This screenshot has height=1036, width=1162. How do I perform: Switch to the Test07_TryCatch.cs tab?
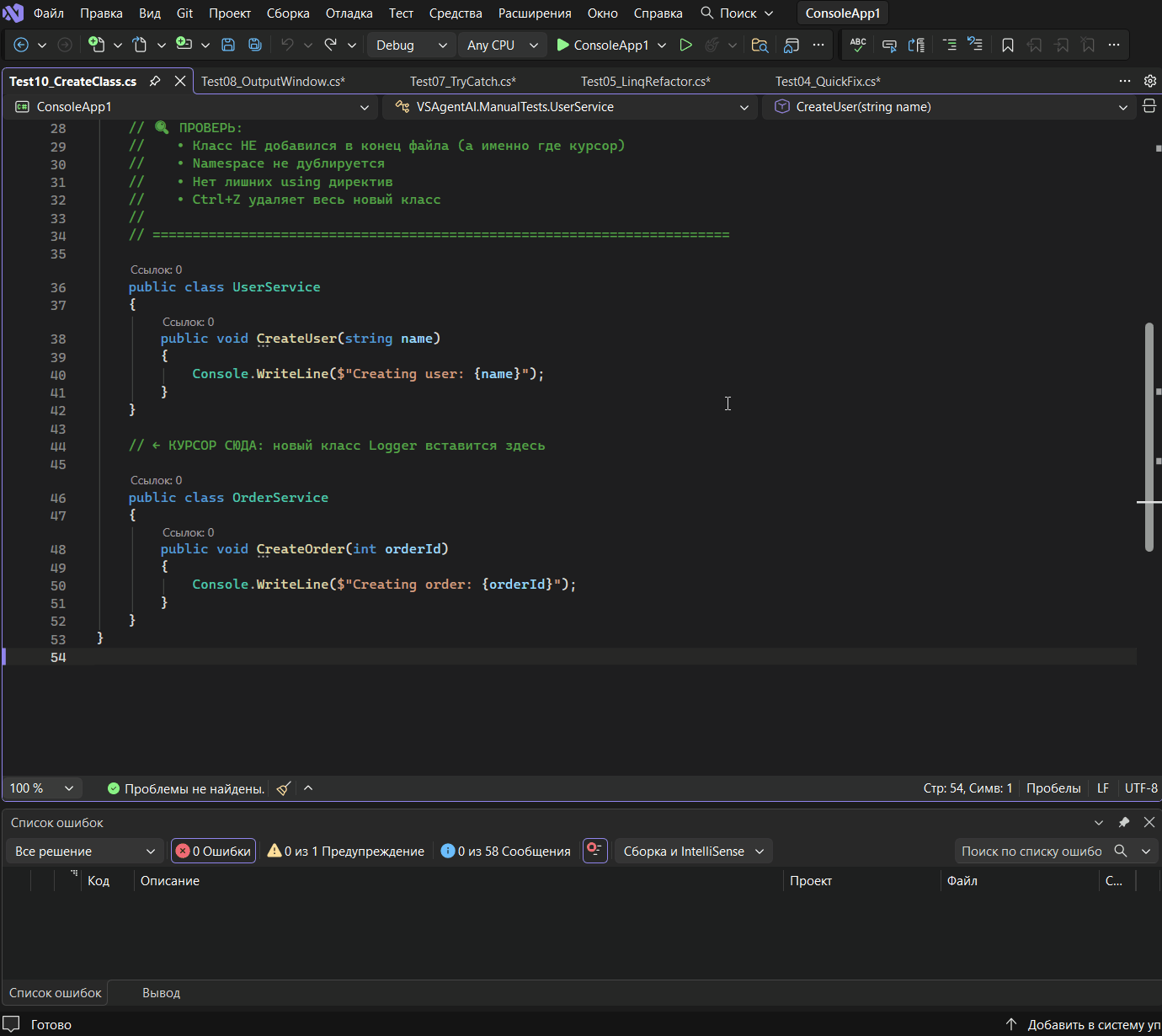(x=462, y=81)
